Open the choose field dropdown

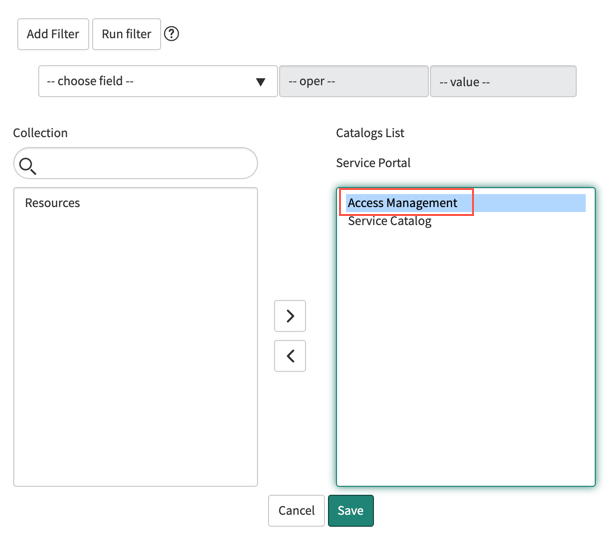(158, 81)
